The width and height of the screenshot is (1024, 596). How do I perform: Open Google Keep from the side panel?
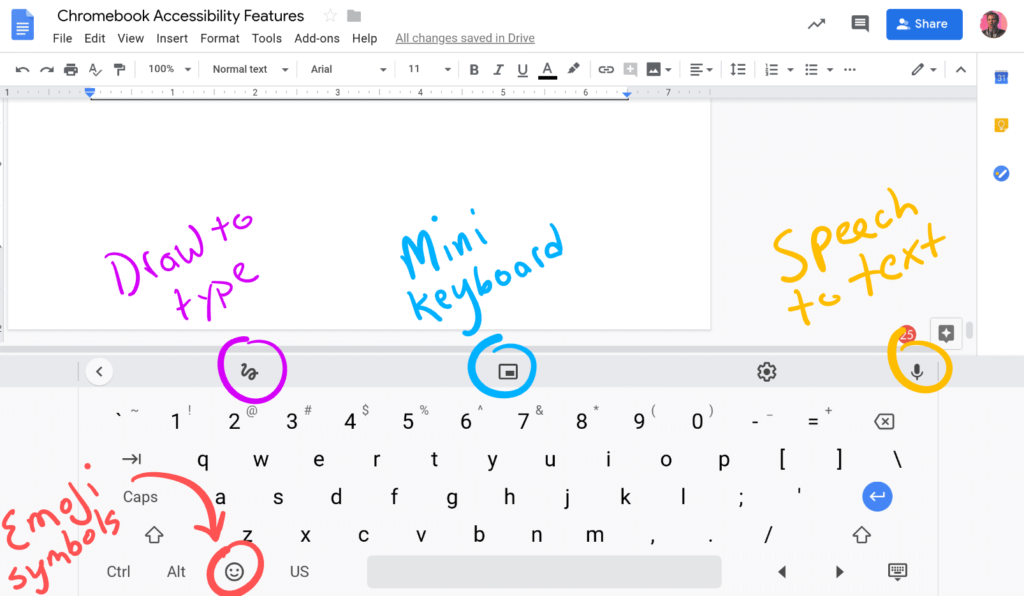pyautogui.click(x=1001, y=125)
